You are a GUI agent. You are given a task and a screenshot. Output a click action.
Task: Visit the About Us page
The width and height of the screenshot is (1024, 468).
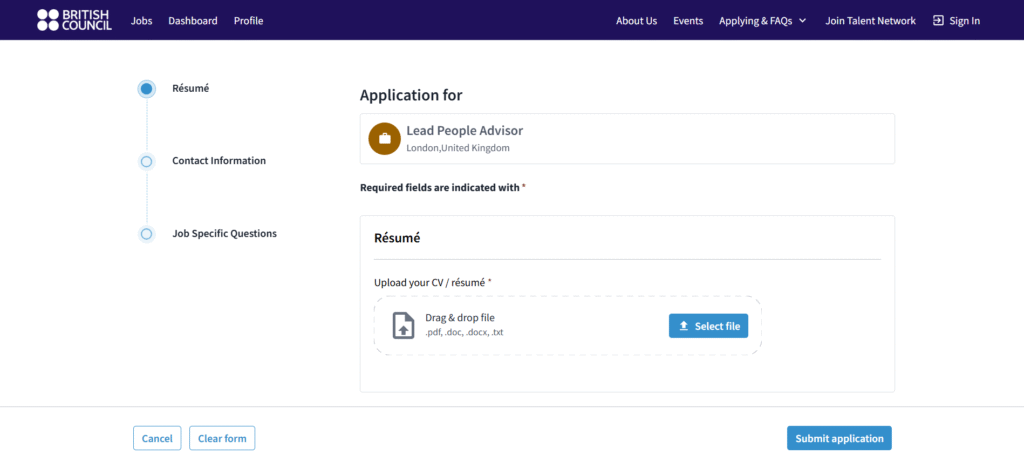click(636, 21)
